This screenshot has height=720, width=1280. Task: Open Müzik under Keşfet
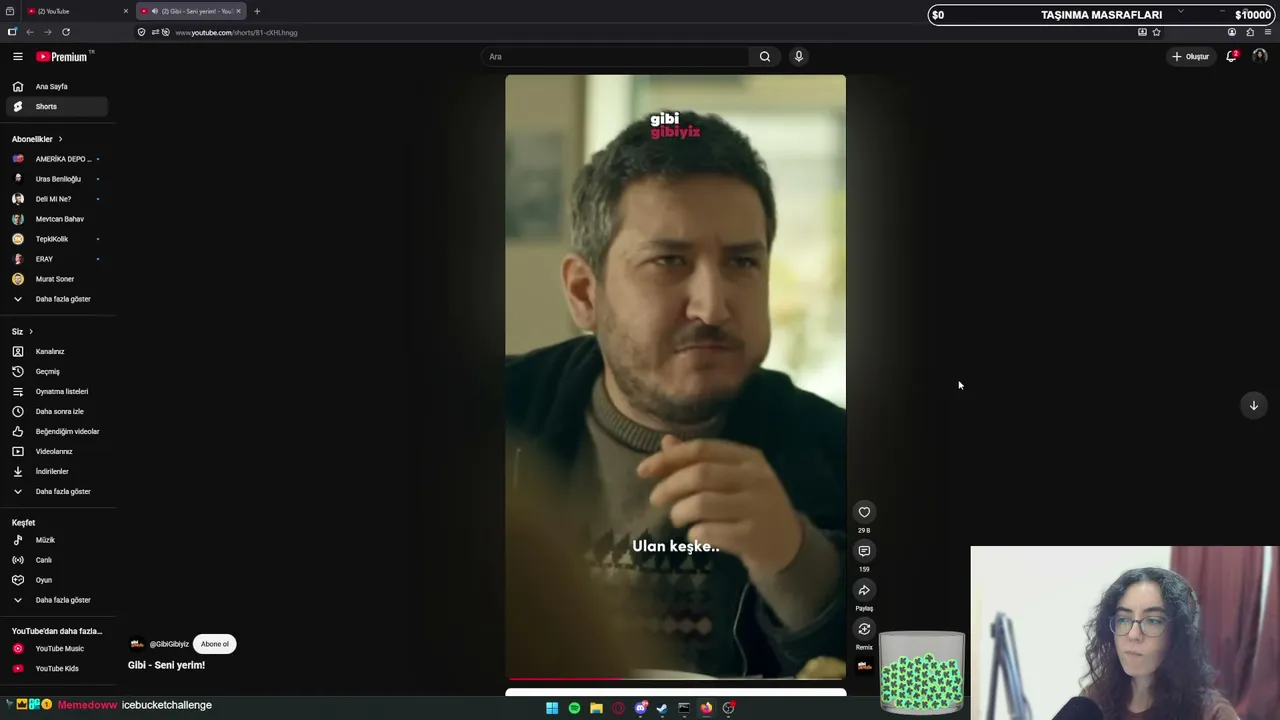click(56, 540)
